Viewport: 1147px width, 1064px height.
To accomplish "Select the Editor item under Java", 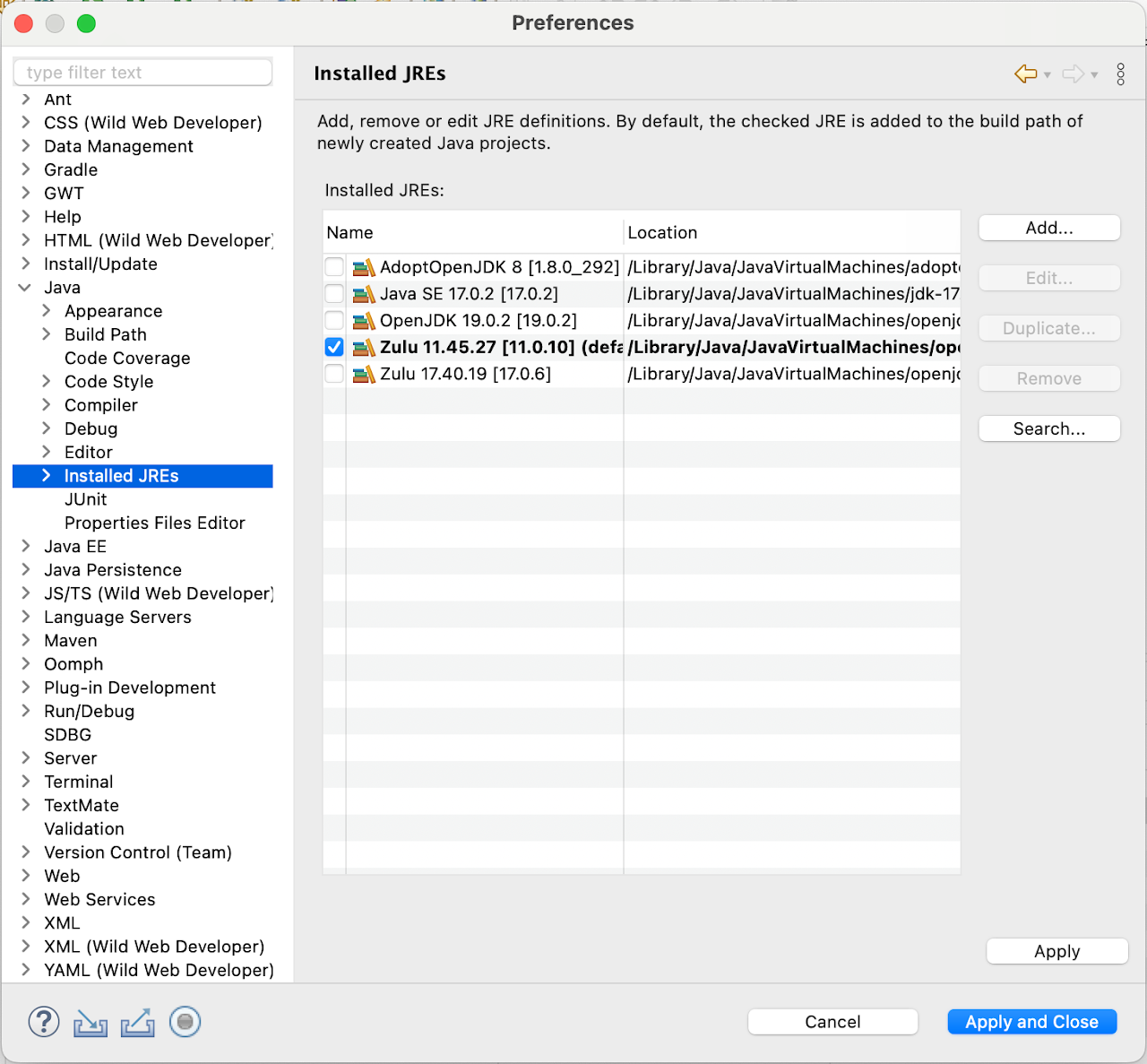I will tap(89, 452).
